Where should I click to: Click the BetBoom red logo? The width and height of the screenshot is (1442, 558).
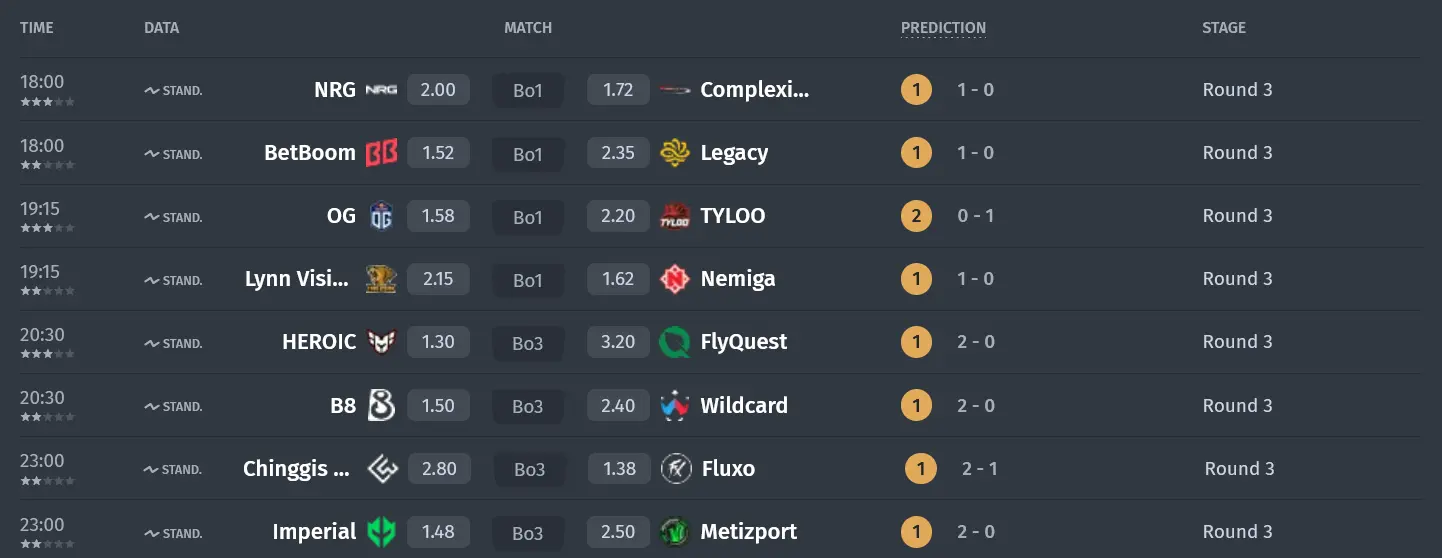point(381,153)
